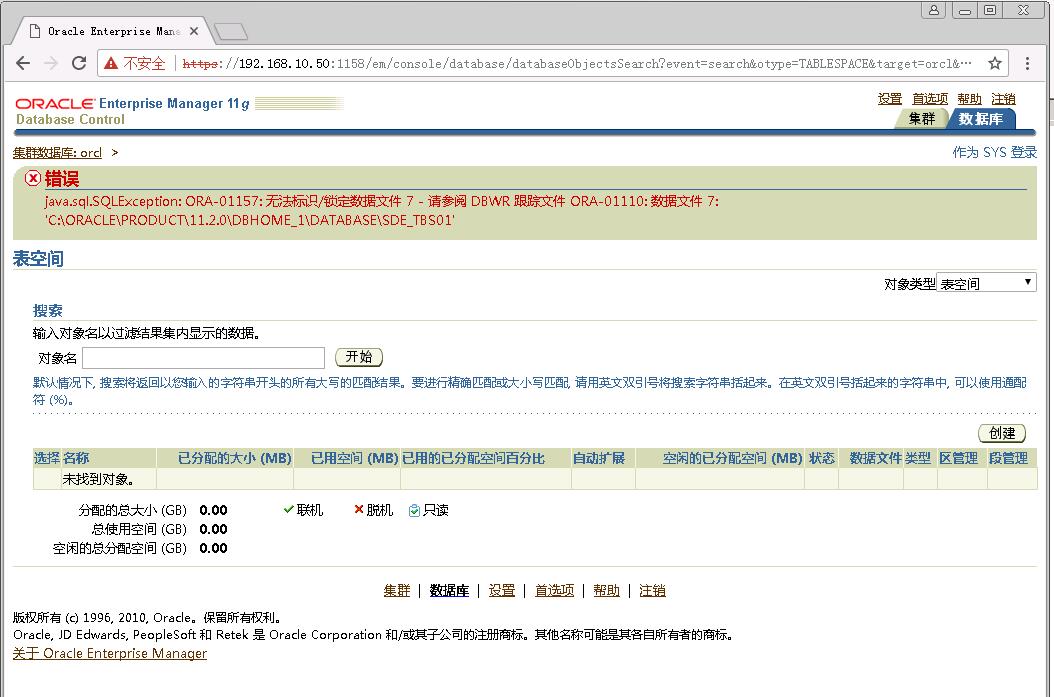Open the footer 设置 link
1054x697 pixels.
(x=501, y=590)
